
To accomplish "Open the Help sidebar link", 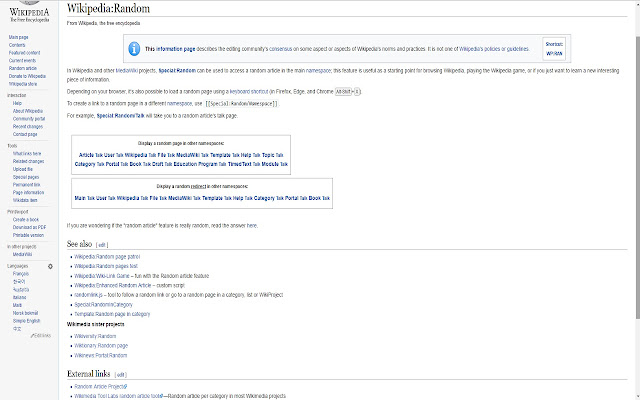I will pos(17,103).
